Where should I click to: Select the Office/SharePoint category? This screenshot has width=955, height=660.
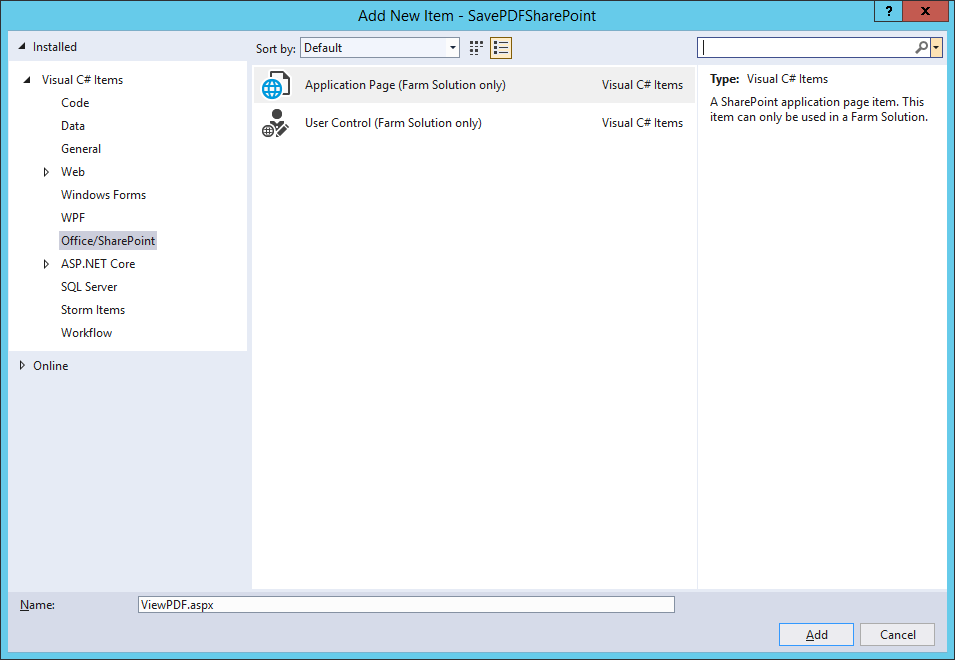[108, 240]
